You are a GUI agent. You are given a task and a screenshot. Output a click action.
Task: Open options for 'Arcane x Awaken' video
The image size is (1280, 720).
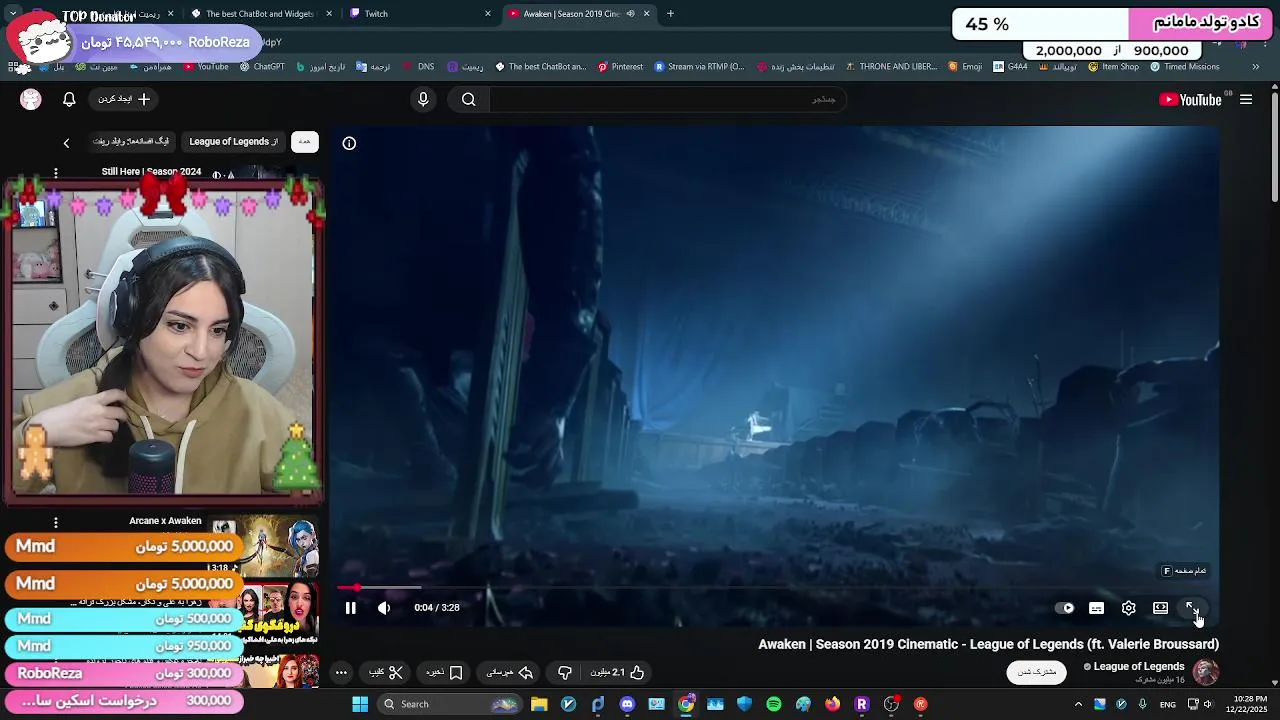coord(56,523)
